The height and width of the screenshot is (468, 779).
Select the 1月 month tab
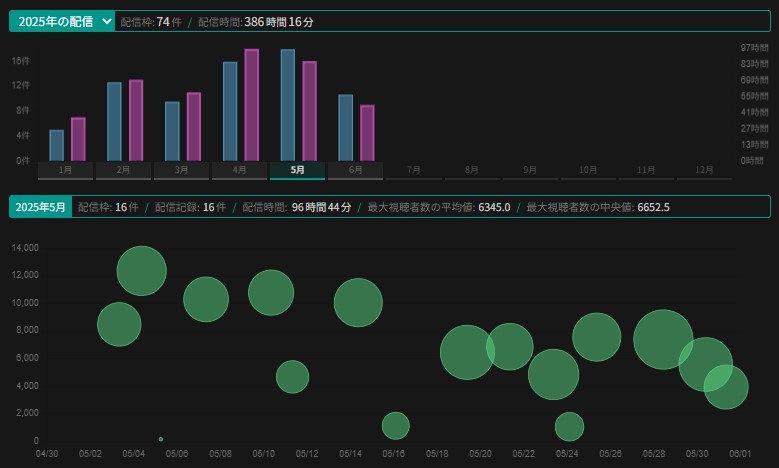point(65,170)
